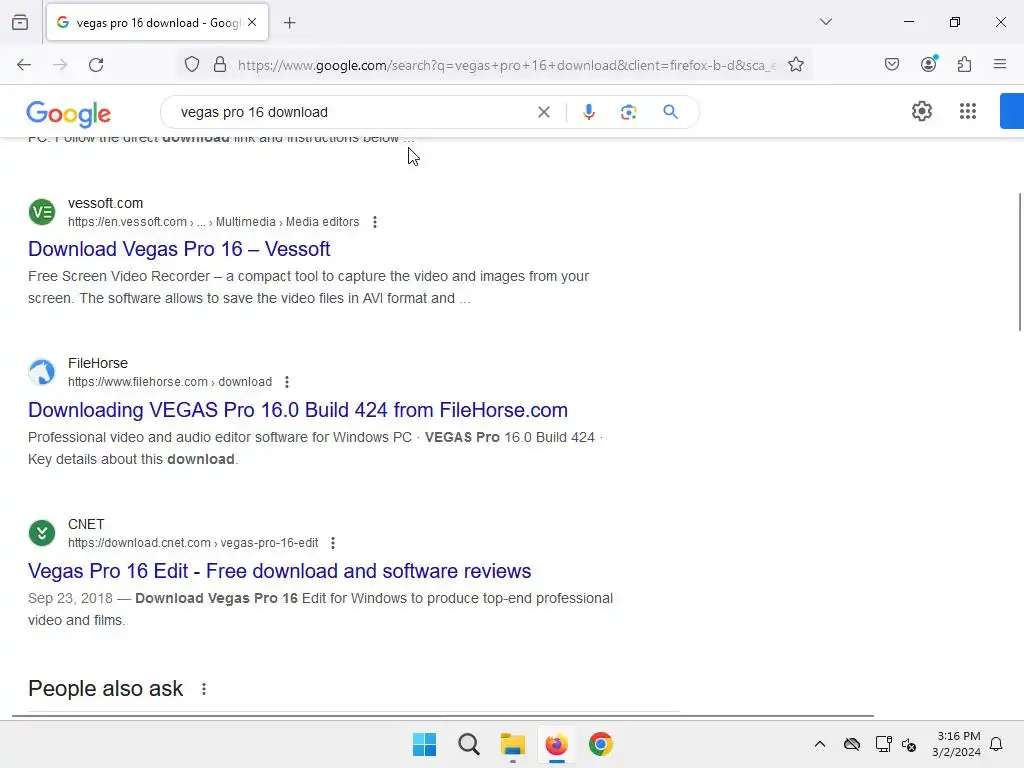Viewport: 1024px width, 768px height.
Task: Open Google quick settings gear
Action: 921,112
